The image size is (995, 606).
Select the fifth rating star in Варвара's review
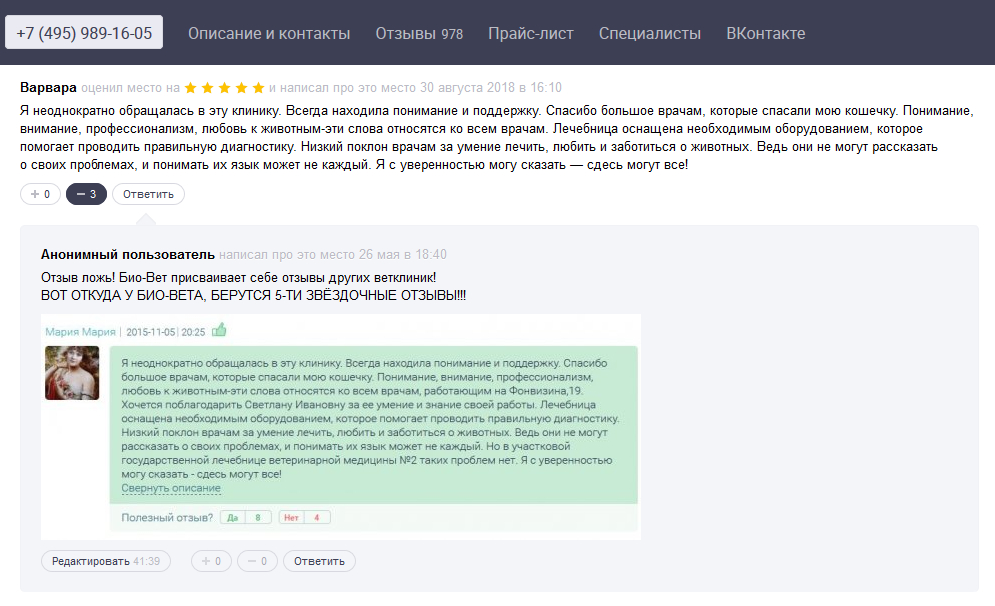click(258, 88)
